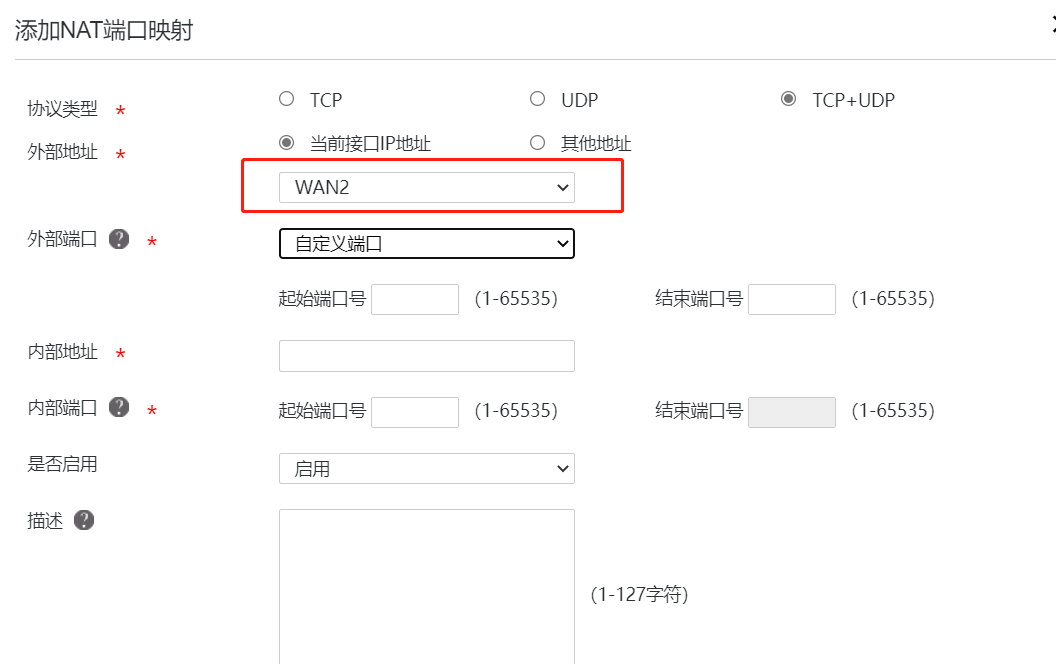This screenshot has width=1056, height=664.
Task: Click help icon next to 描述
Action: [84, 520]
